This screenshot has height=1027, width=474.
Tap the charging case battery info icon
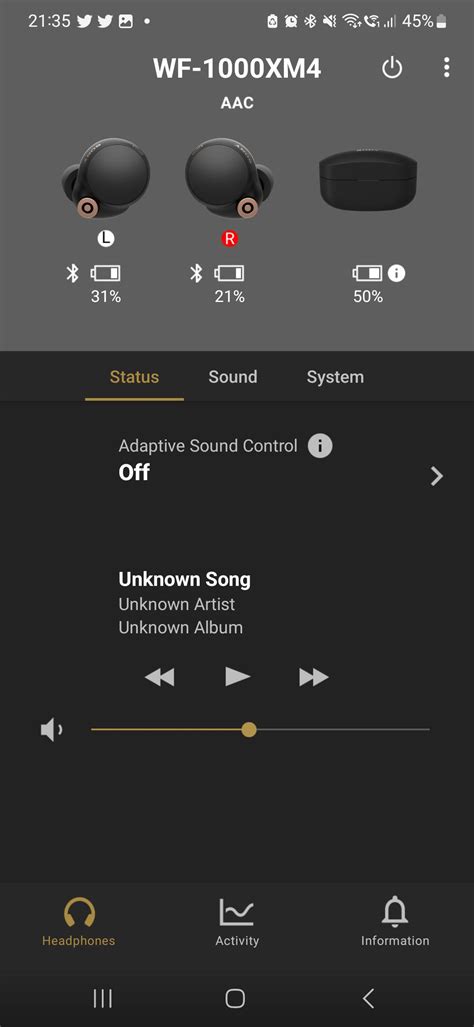point(396,272)
